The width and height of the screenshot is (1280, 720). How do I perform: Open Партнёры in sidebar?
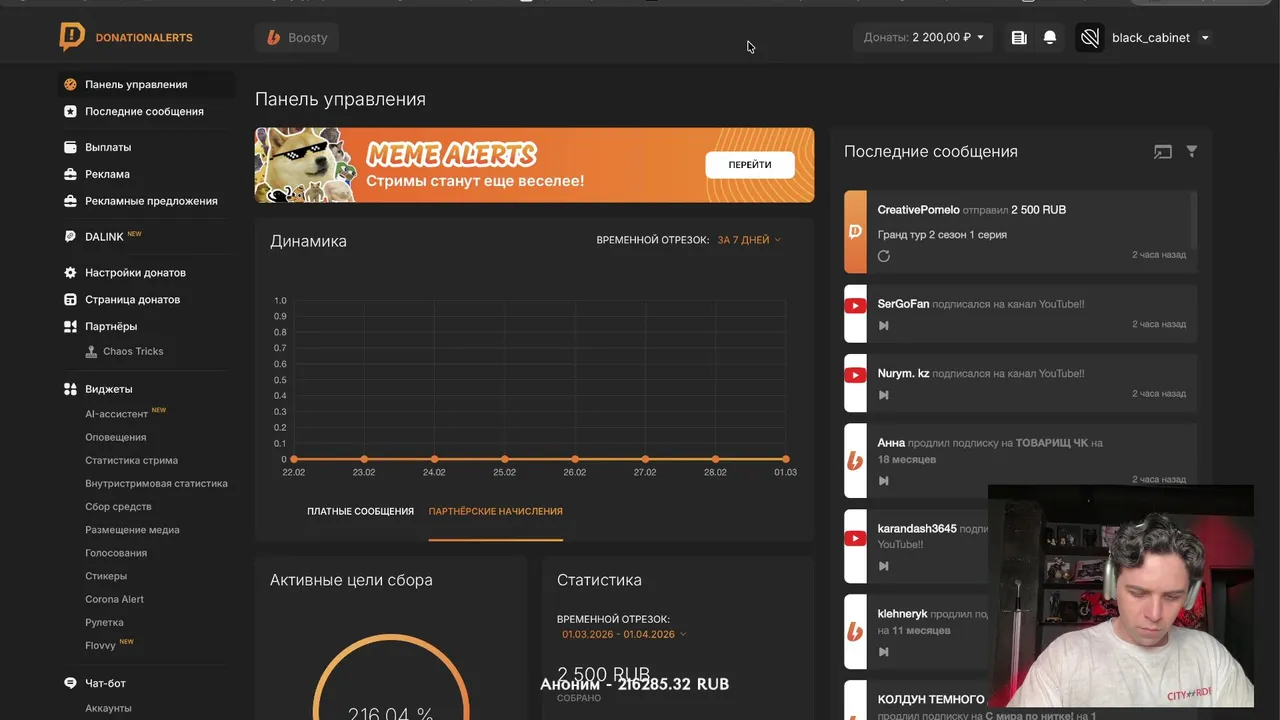[x=111, y=327]
